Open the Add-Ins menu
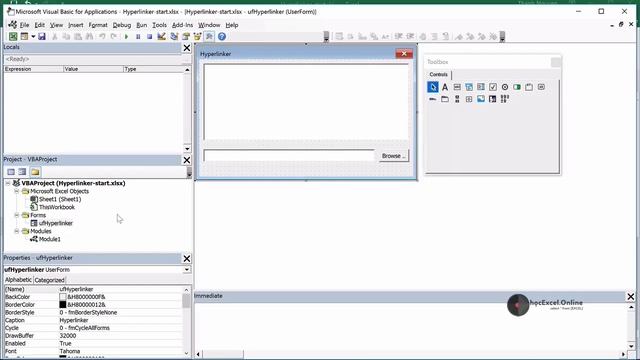Image resolution: width=640 pixels, height=360 pixels. (x=182, y=25)
